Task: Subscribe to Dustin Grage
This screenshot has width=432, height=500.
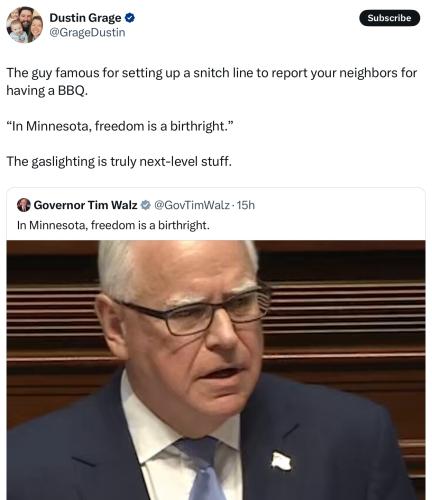Action: point(389,18)
